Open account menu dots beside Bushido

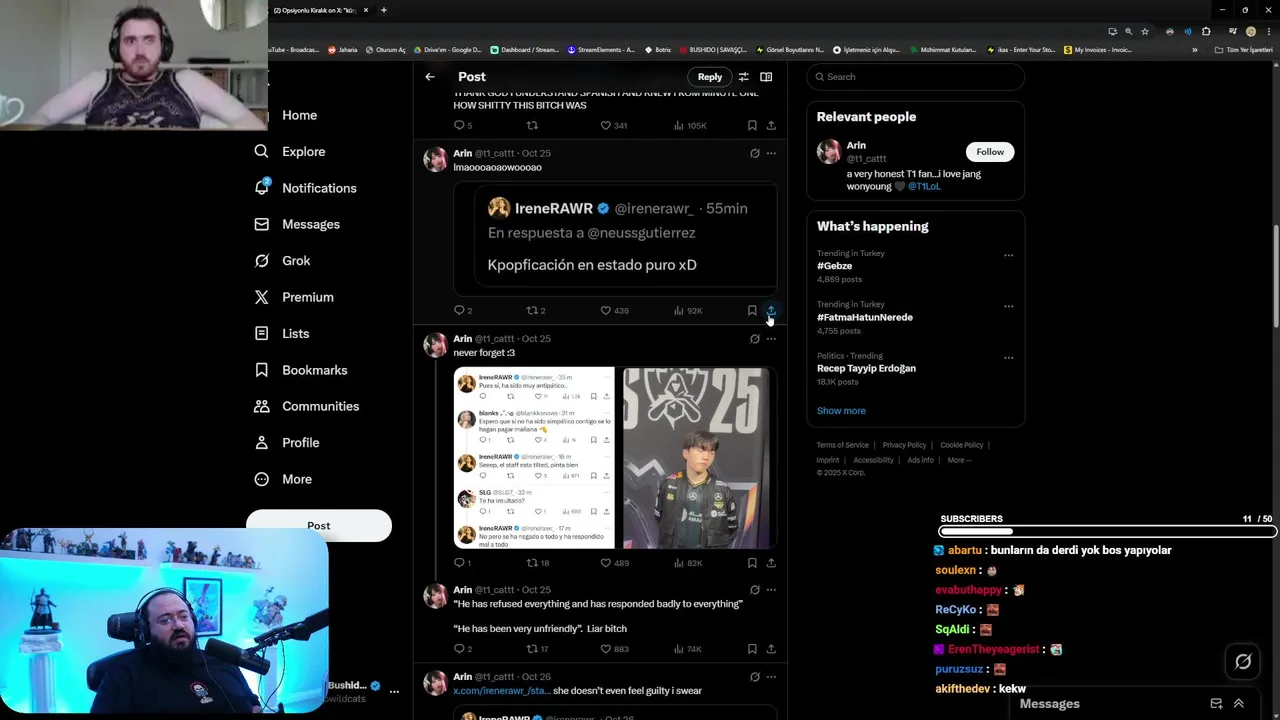coord(394,691)
